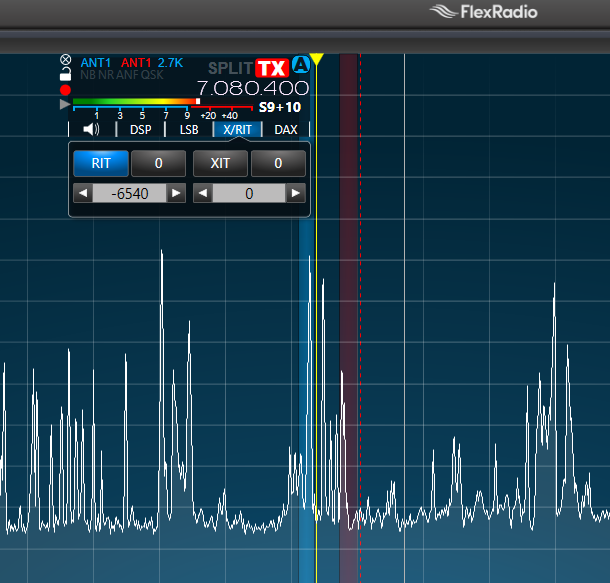The width and height of the screenshot is (610, 583).
Task: Click the gray play triangle icon
Action: (x=65, y=104)
